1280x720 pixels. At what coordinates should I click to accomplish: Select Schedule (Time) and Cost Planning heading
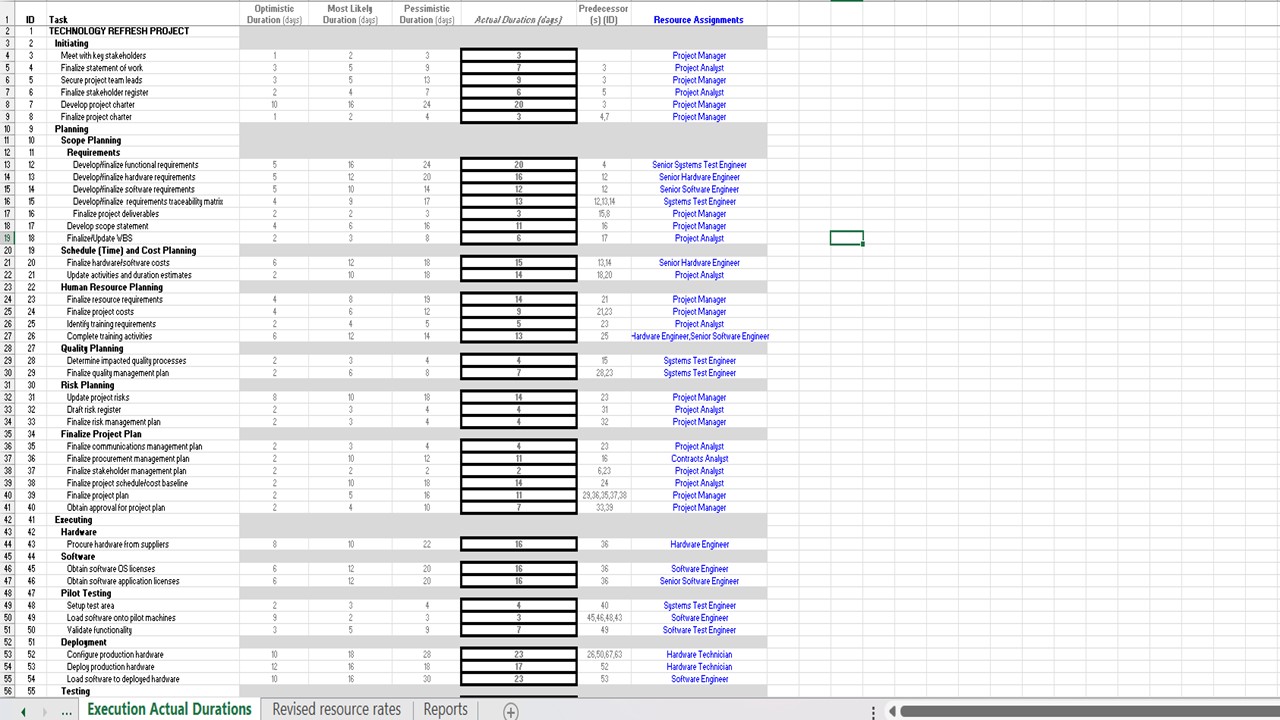pyautogui.click(x=128, y=250)
